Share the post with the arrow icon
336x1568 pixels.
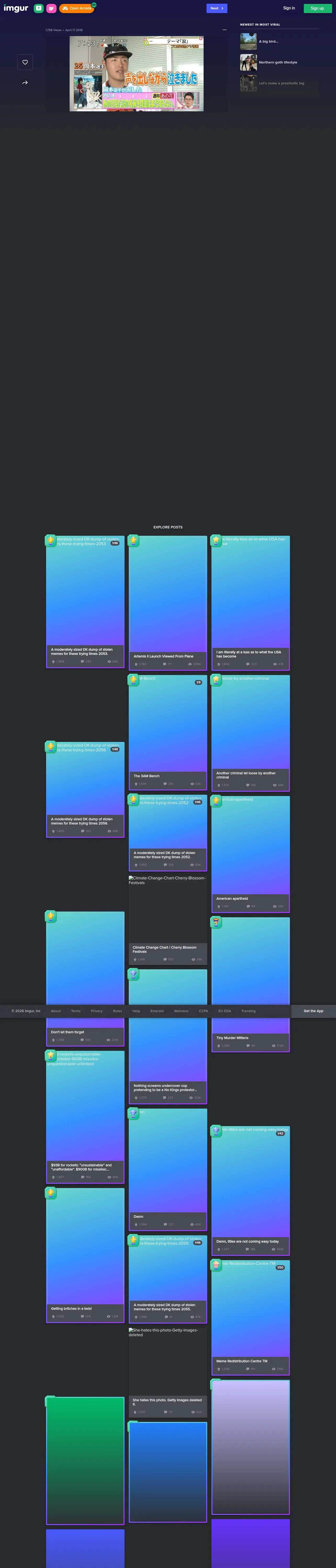click(x=25, y=83)
